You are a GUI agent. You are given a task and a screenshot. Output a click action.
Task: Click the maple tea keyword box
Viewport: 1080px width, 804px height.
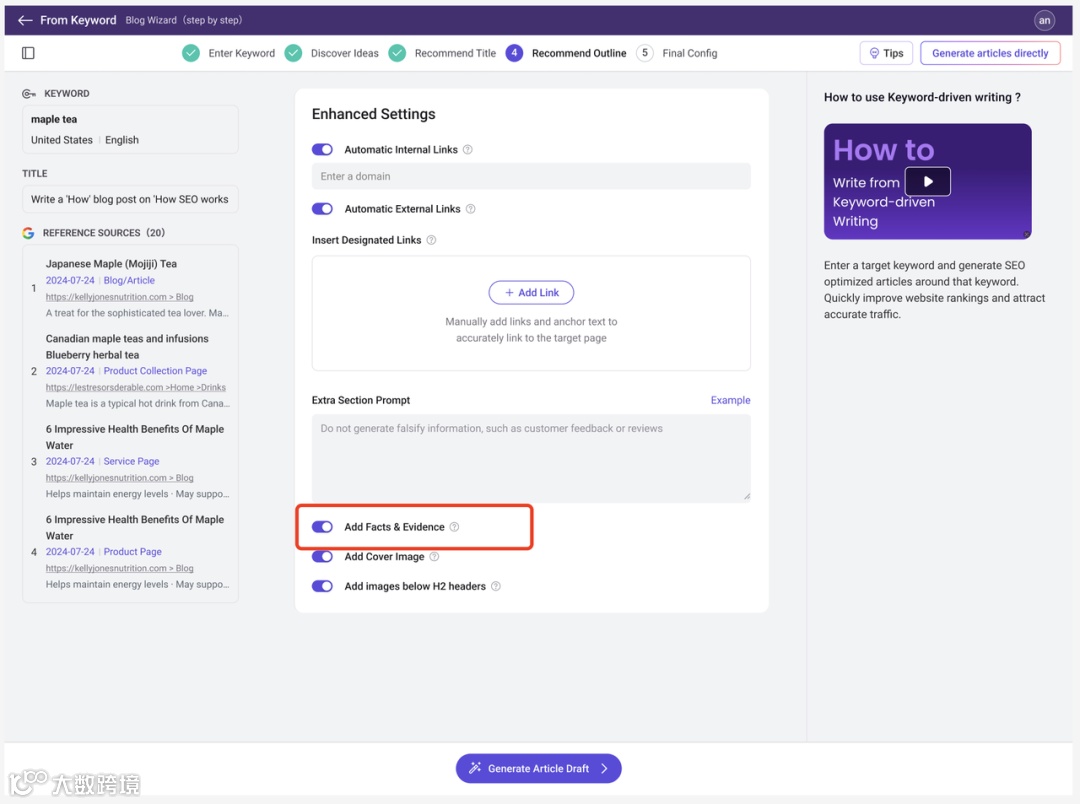coord(130,130)
